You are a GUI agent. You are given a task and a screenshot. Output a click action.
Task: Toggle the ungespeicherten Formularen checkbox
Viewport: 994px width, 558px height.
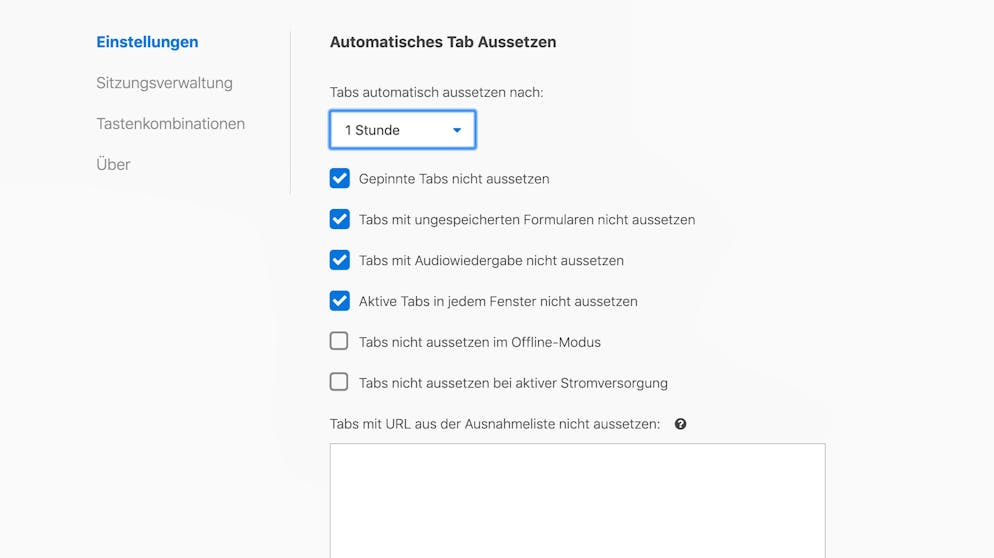coord(340,219)
